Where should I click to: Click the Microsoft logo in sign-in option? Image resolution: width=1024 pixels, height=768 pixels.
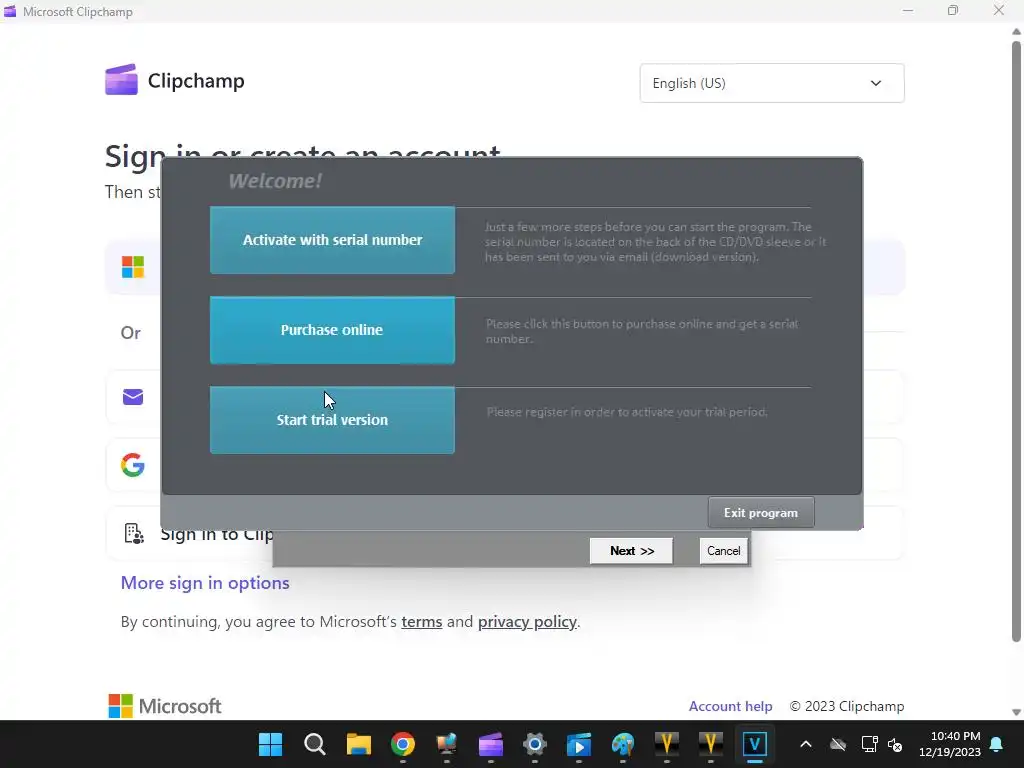pyautogui.click(x=133, y=266)
